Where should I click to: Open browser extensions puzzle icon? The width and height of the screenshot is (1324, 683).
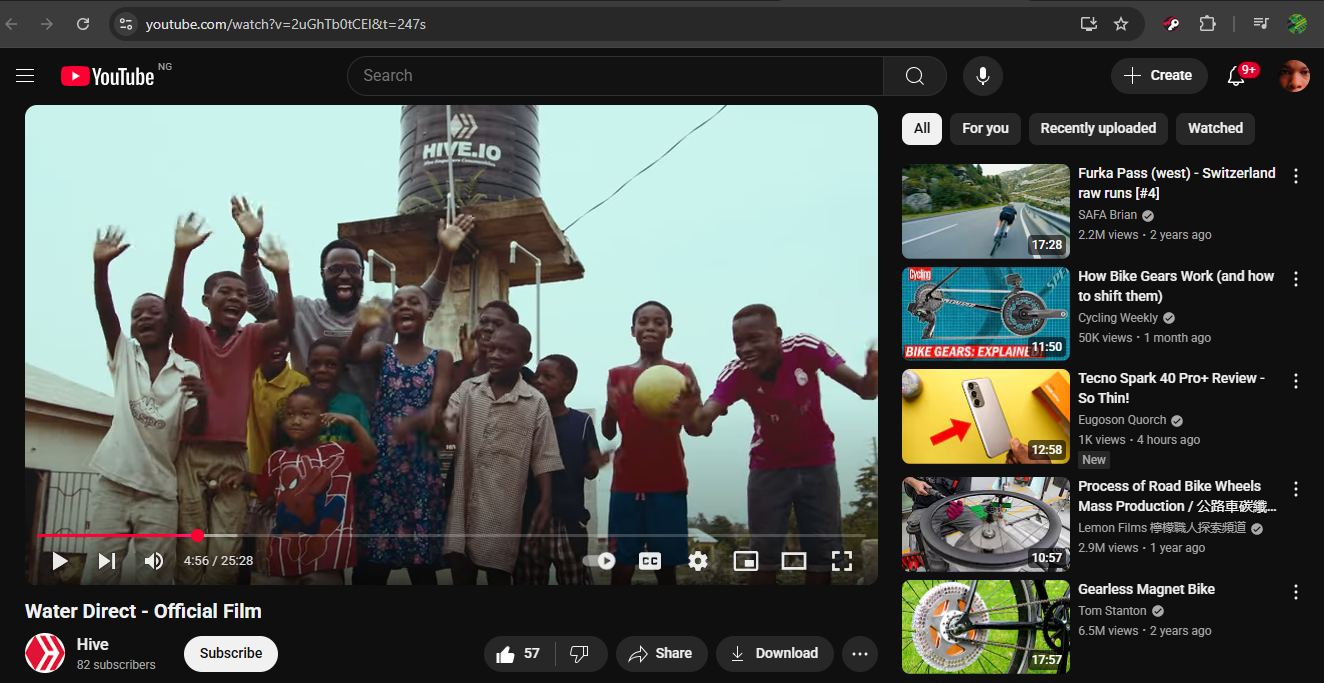[1207, 24]
